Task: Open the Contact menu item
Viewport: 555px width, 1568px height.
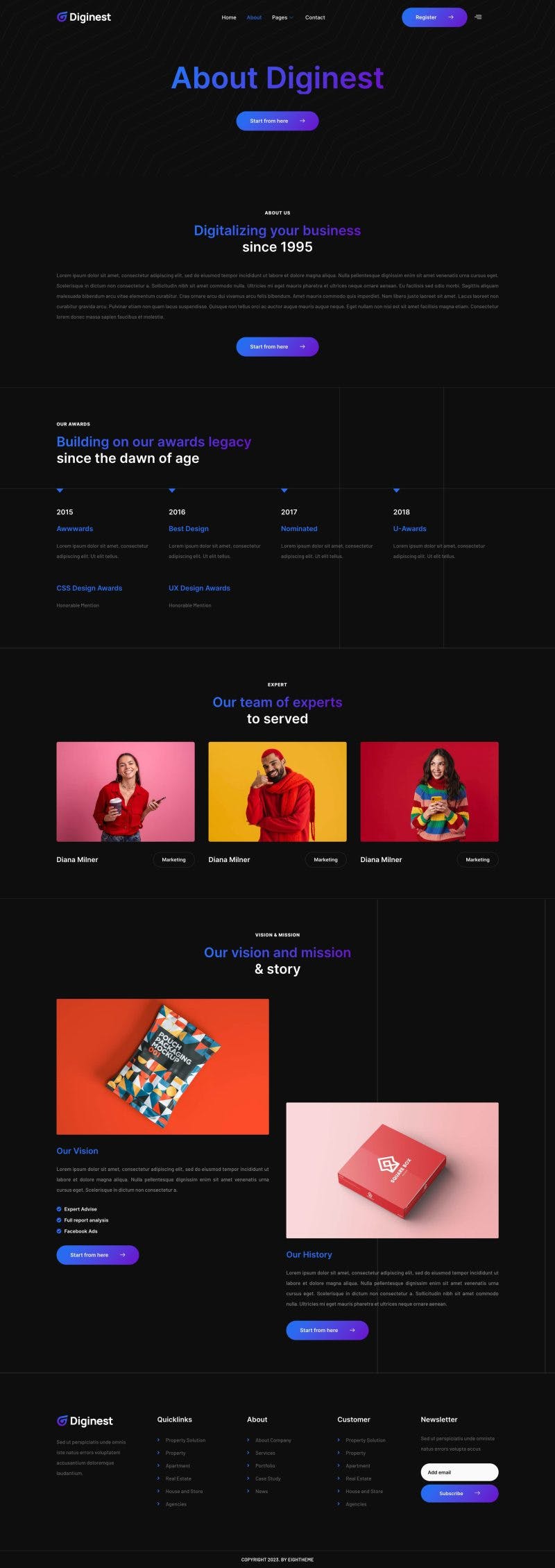Action: tap(315, 17)
